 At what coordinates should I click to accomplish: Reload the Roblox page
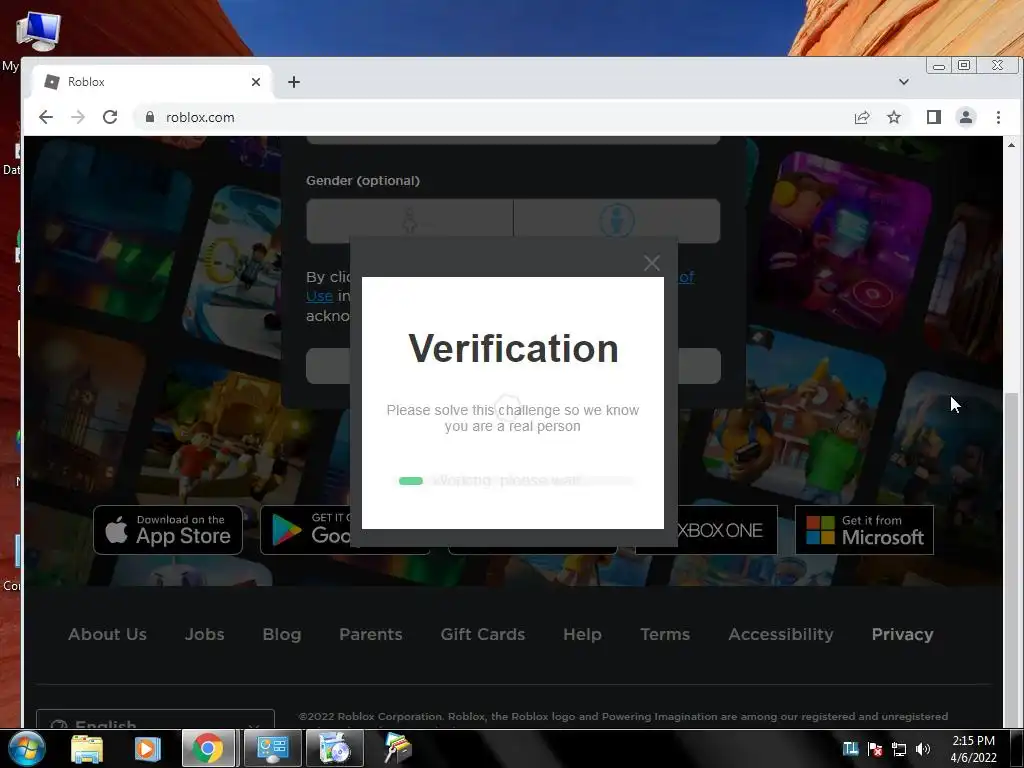[110, 117]
